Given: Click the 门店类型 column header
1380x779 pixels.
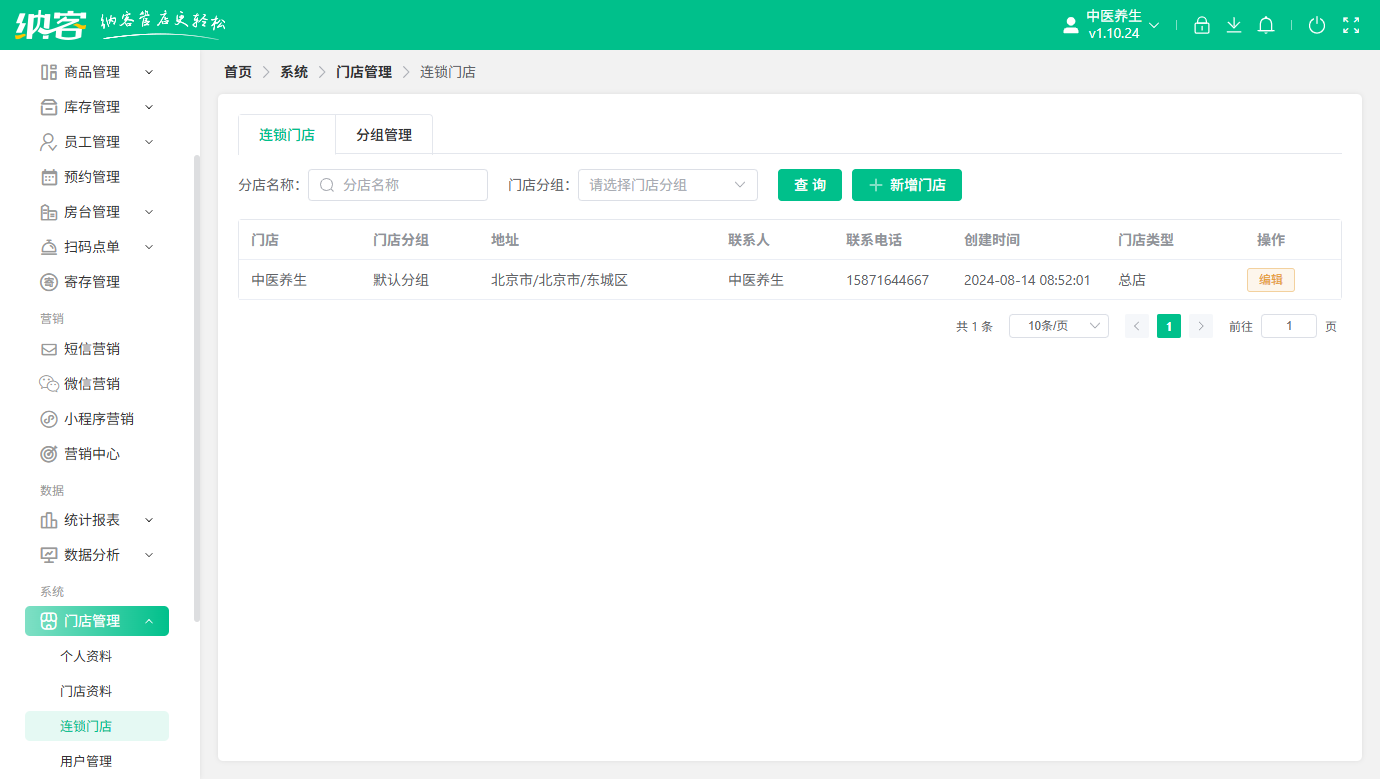Looking at the screenshot, I should [1146, 240].
